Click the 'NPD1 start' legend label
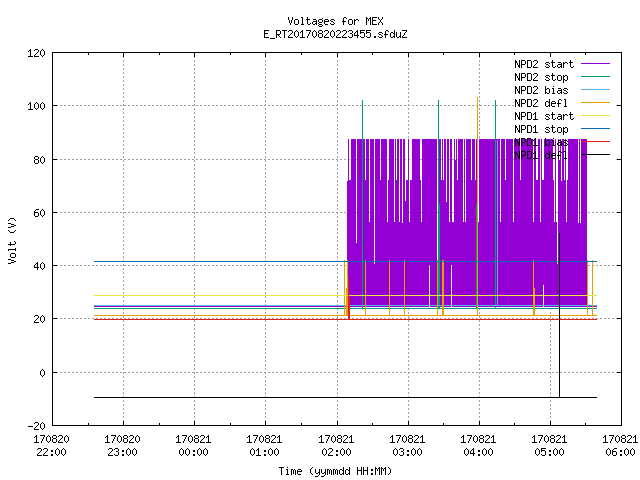This screenshot has height=480, width=640. [544, 116]
